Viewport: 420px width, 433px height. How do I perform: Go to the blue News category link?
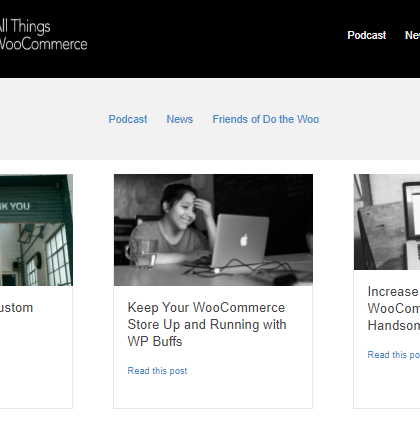[180, 119]
